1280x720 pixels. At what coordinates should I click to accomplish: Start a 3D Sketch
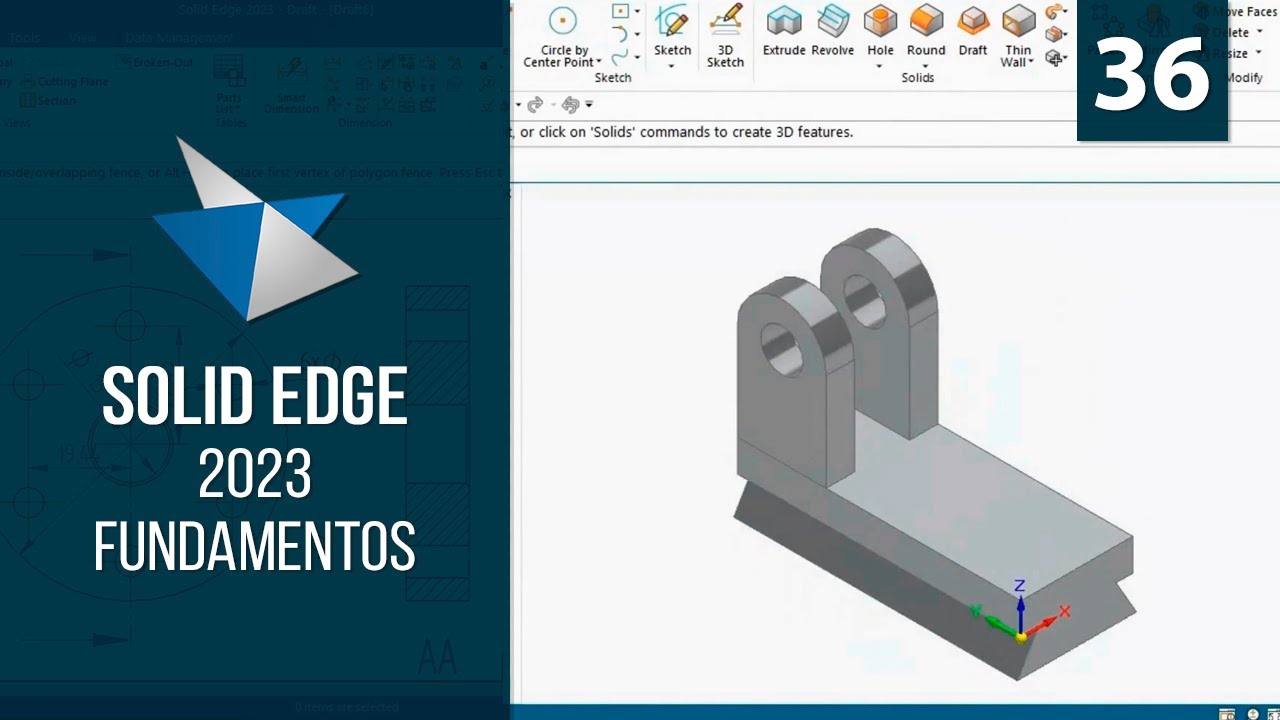click(725, 36)
